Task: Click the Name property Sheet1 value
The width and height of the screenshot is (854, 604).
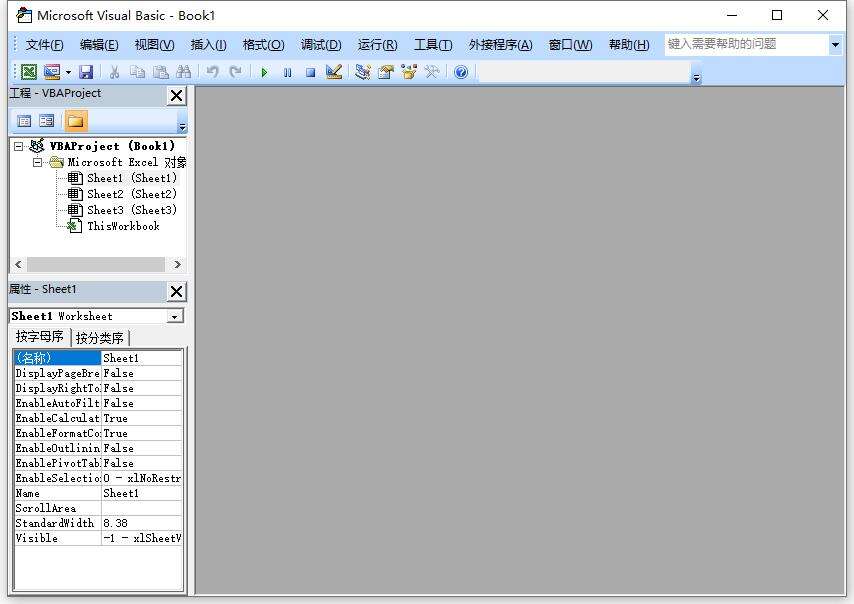Action: point(142,493)
